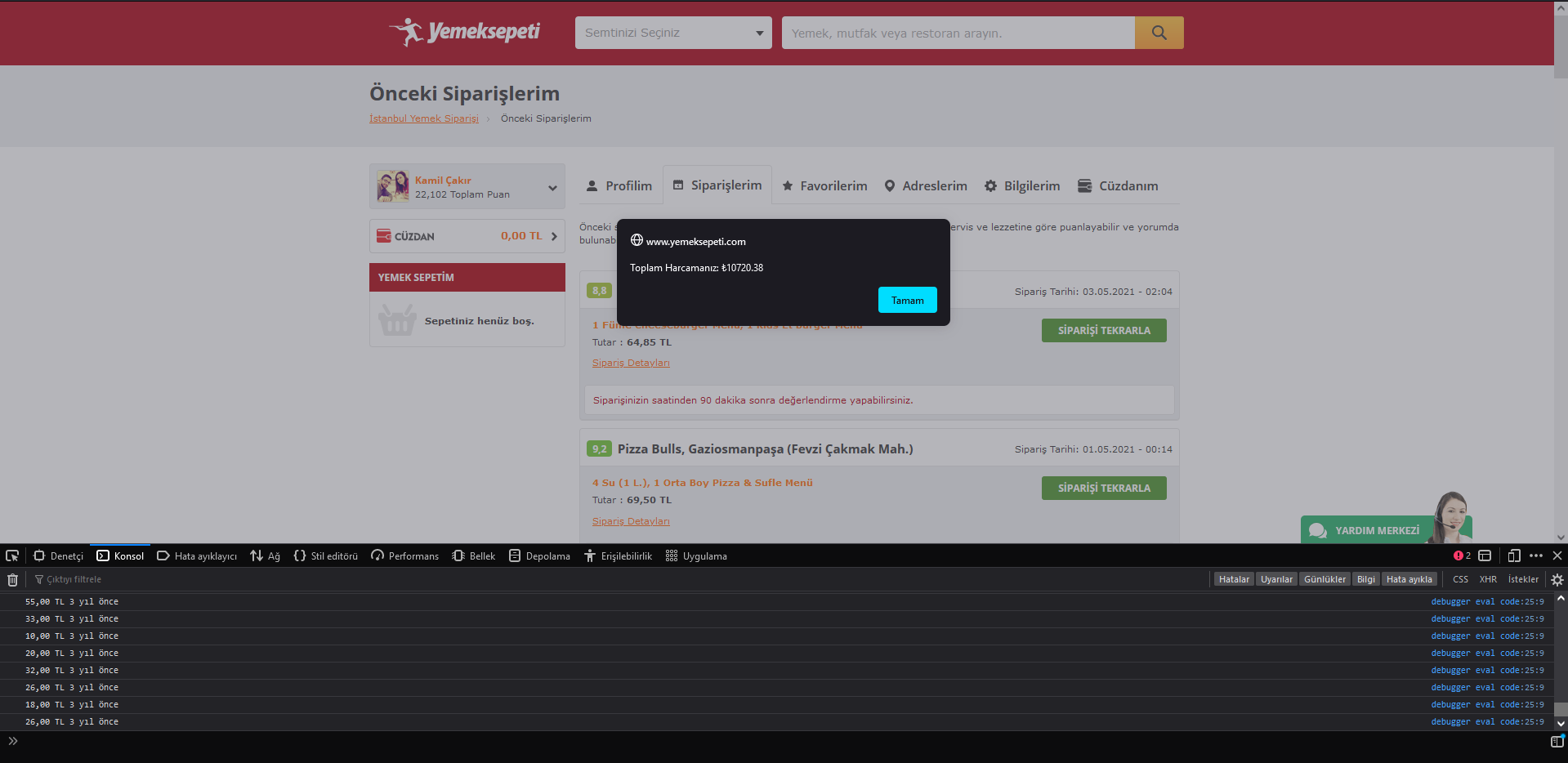Enable the XHR console filter
Viewport: 1568px width, 763px height.
[1488, 579]
